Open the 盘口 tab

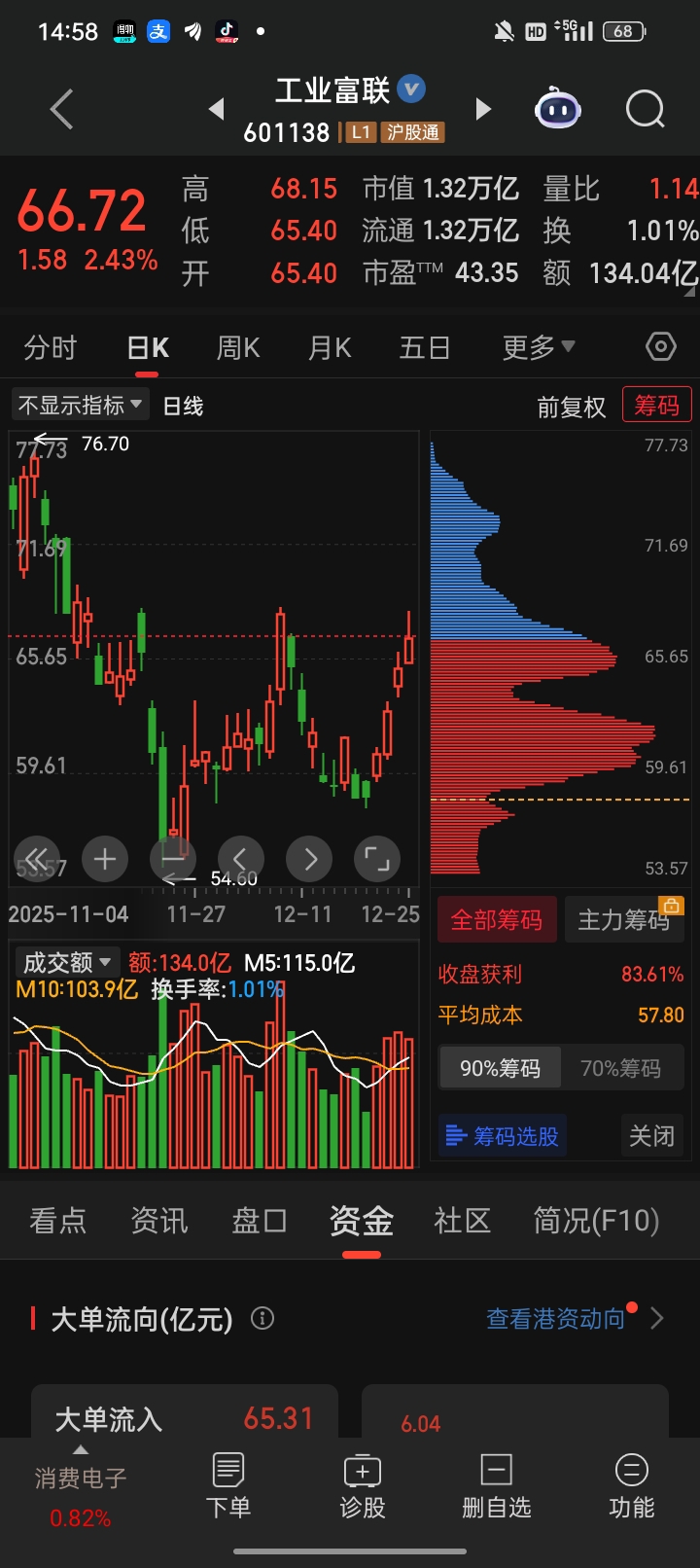[x=260, y=1220]
